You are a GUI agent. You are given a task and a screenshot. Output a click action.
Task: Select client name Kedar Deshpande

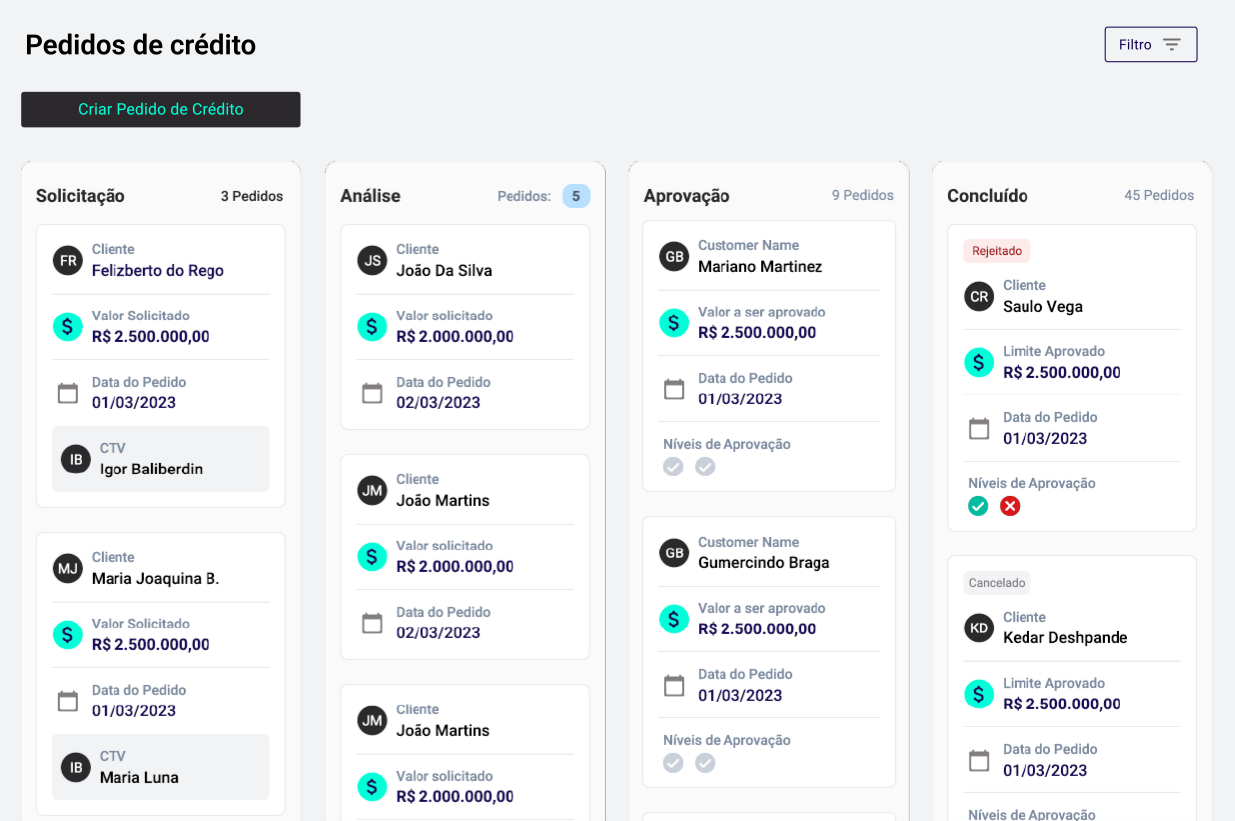1065,638
